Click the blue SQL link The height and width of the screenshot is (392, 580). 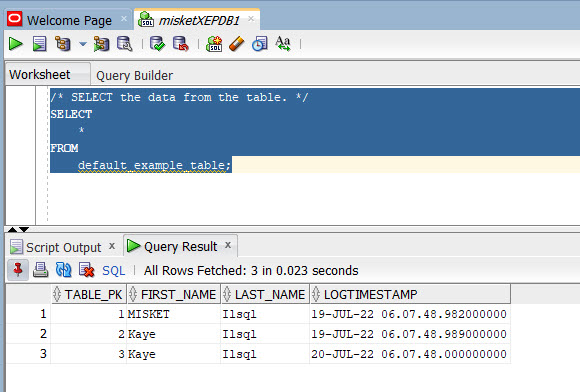114,271
